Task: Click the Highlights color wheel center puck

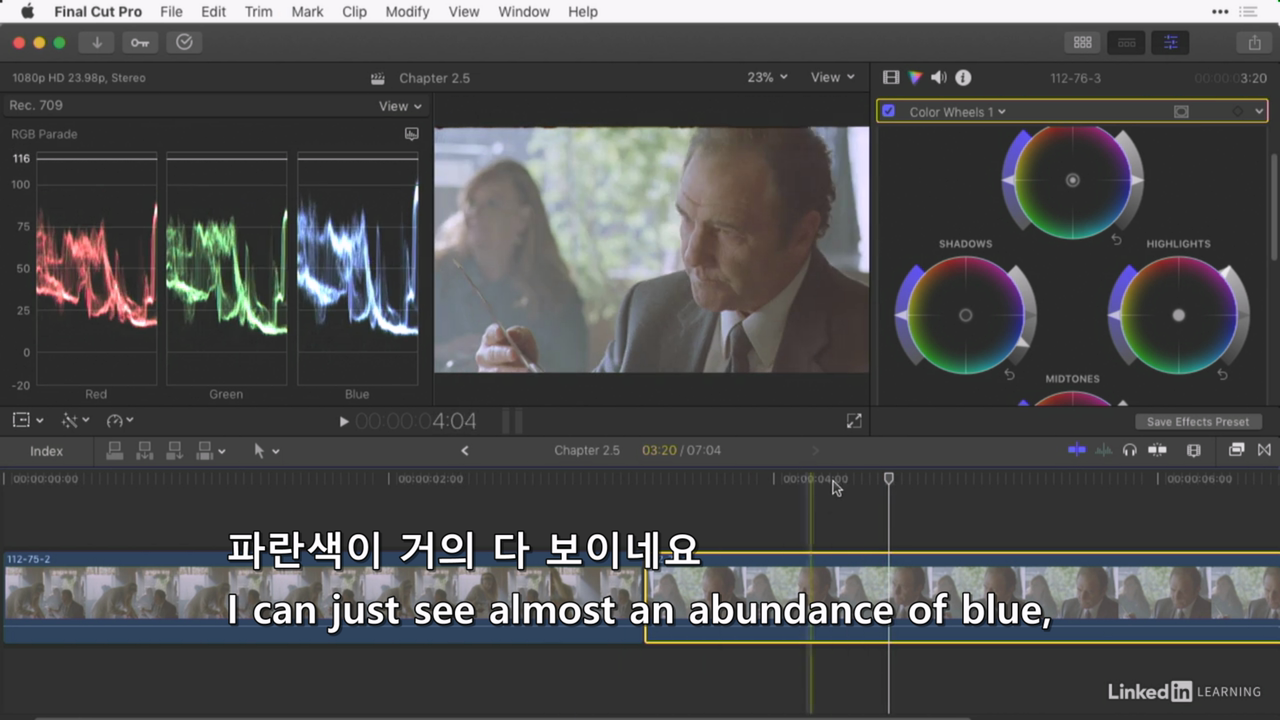Action: pos(1179,315)
